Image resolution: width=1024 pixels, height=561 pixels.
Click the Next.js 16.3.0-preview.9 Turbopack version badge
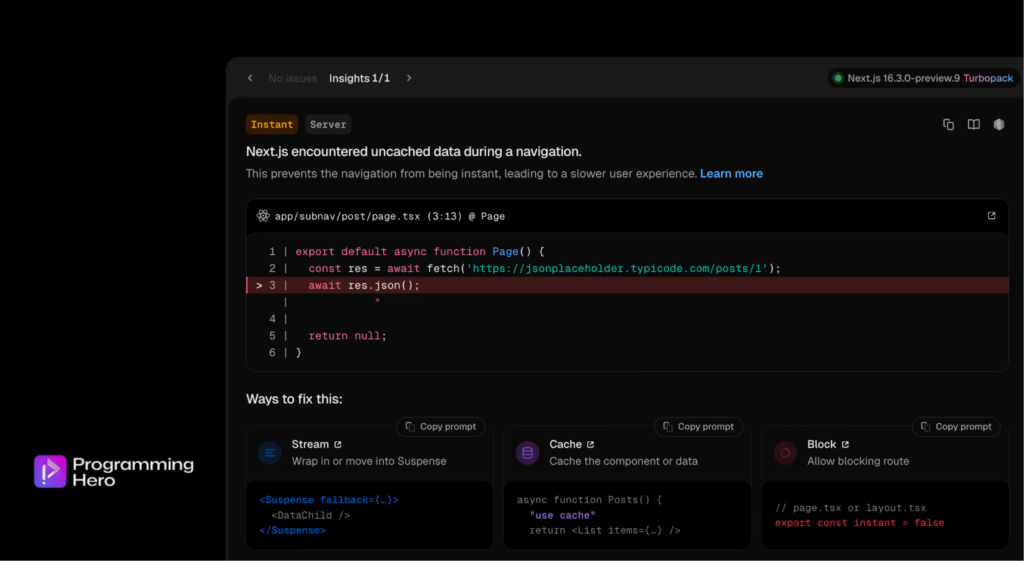click(923, 78)
